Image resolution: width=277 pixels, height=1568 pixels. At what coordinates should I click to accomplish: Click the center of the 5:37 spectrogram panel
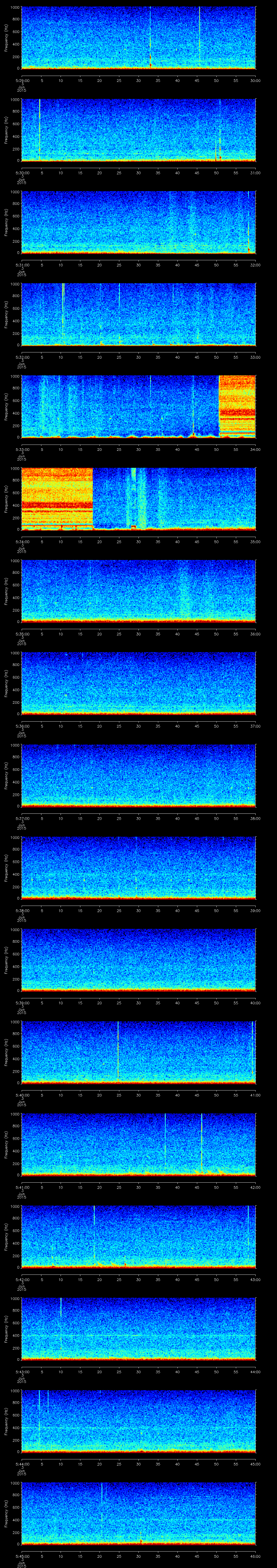(138, 775)
